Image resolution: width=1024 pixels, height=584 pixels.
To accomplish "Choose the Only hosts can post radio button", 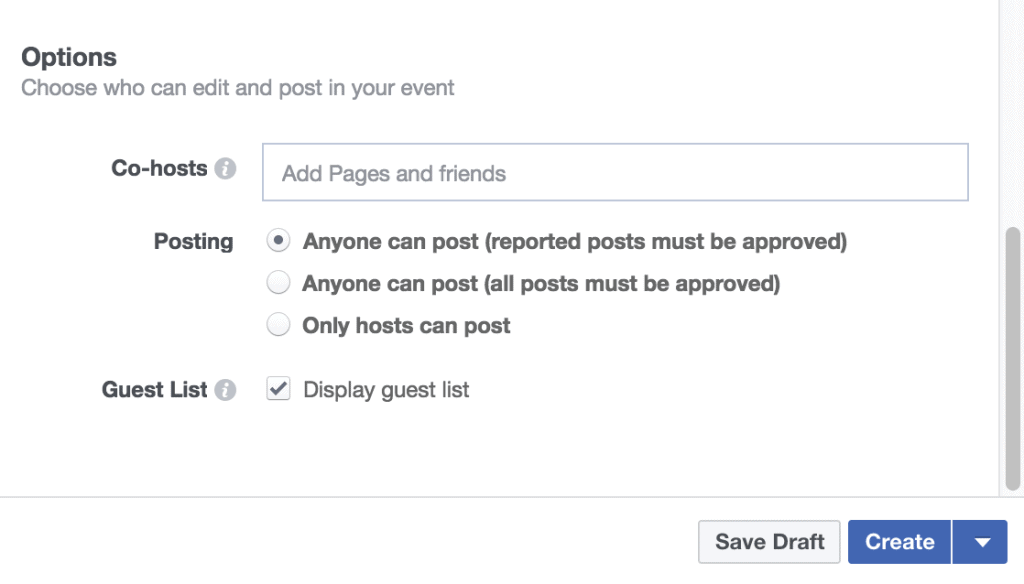I will click(278, 325).
